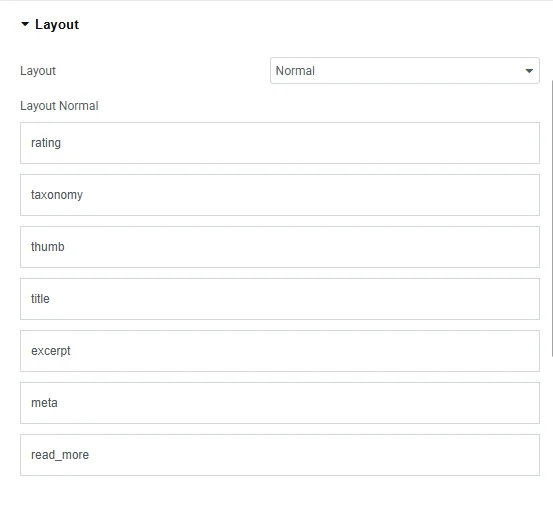Image resolution: width=553 pixels, height=510 pixels.
Task: Select the taxonomy layout item
Action: [280, 195]
